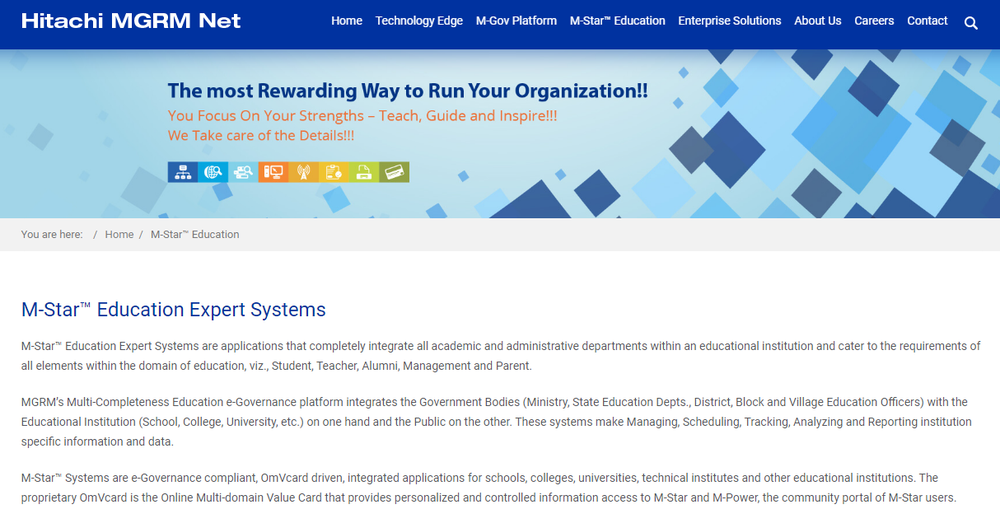Click the network hierarchy icon in banner
Image resolution: width=1000 pixels, height=523 pixels.
tap(182, 172)
